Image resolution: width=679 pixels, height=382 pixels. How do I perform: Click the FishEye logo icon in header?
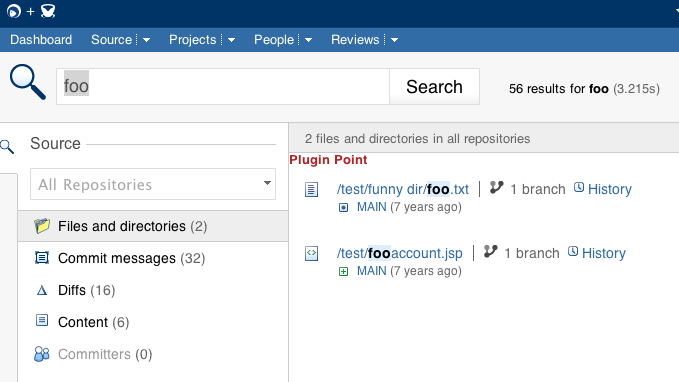coord(14,11)
